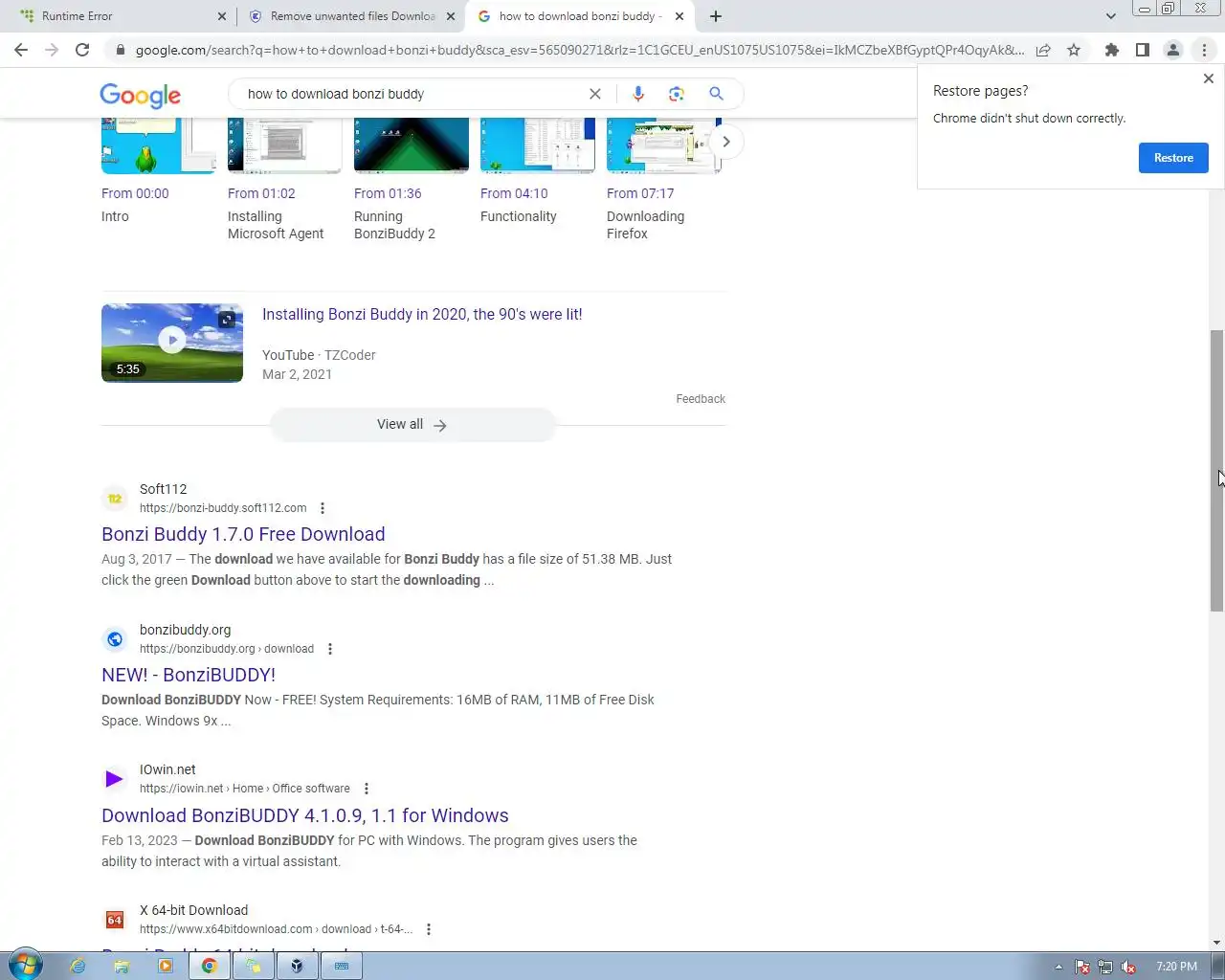Open the Chrome profile icon
This screenshot has width=1225, height=980.
pyautogui.click(x=1172, y=50)
